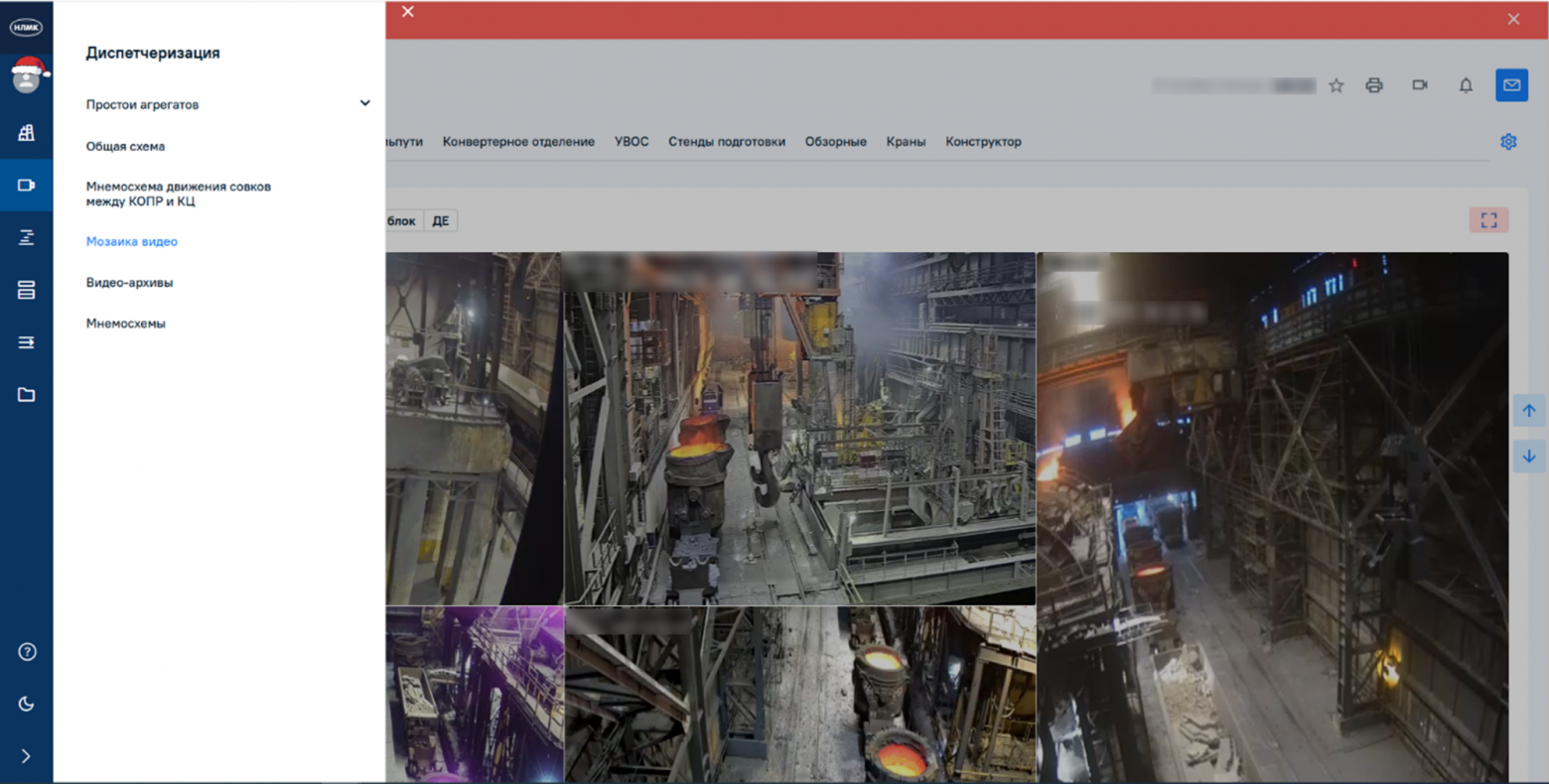1549x784 pixels.
Task: Switch to Конвертерное отделение tab
Action: tap(518, 142)
